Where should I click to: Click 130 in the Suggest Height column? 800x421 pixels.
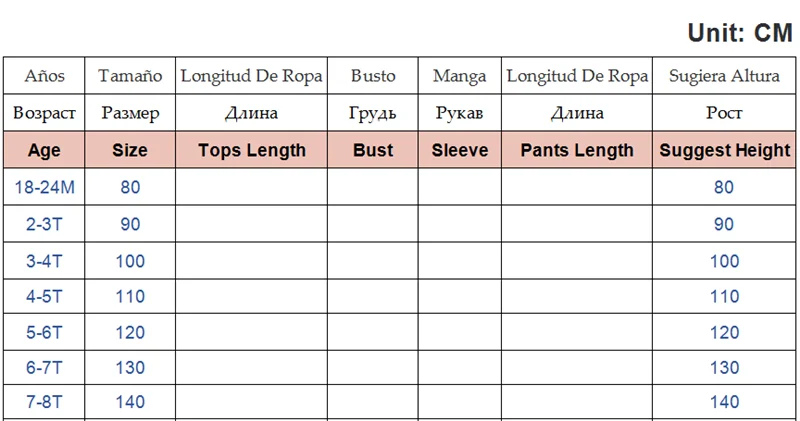pyautogui.click(x=724, y=367)
